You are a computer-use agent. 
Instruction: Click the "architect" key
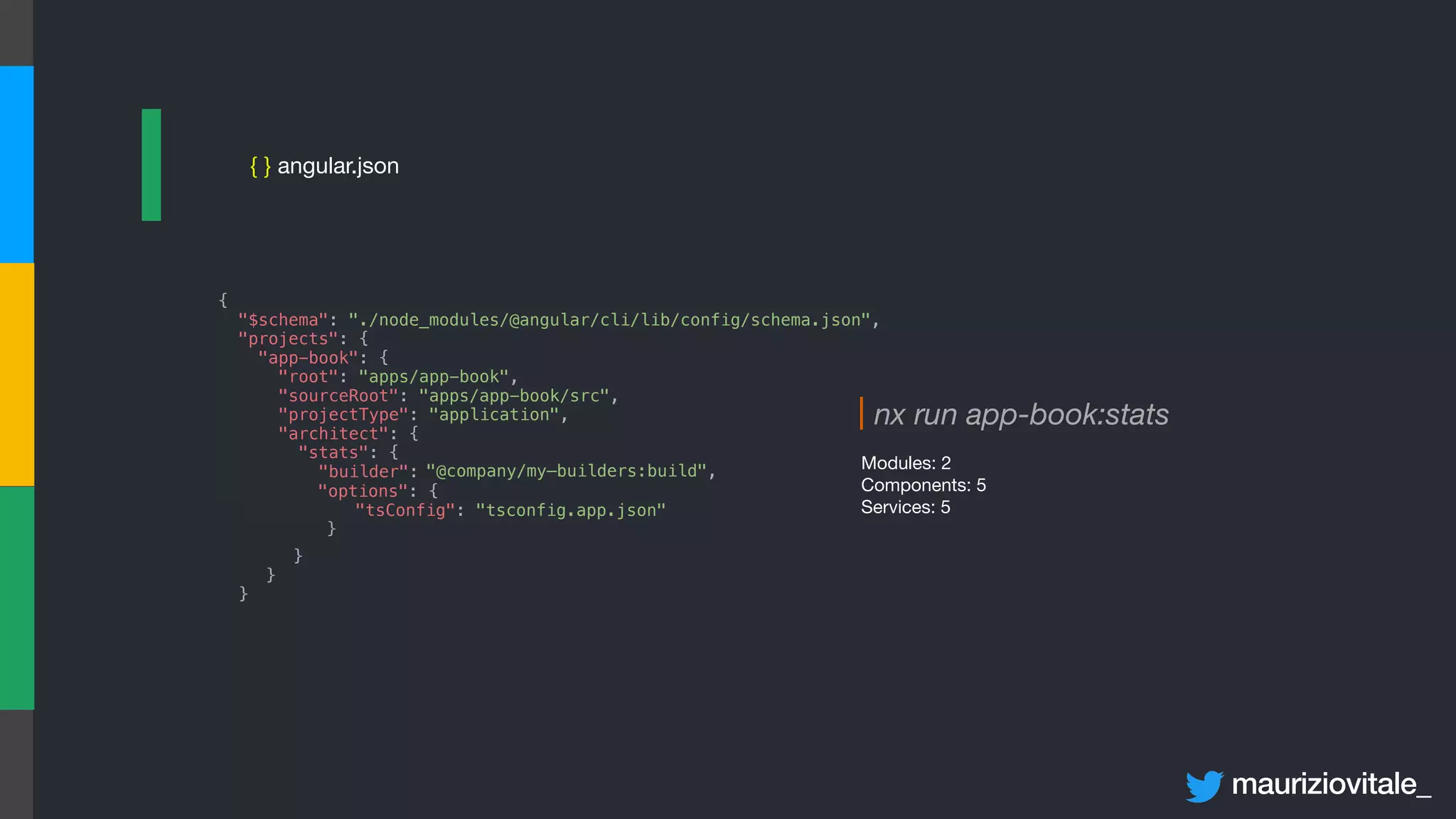333,434
